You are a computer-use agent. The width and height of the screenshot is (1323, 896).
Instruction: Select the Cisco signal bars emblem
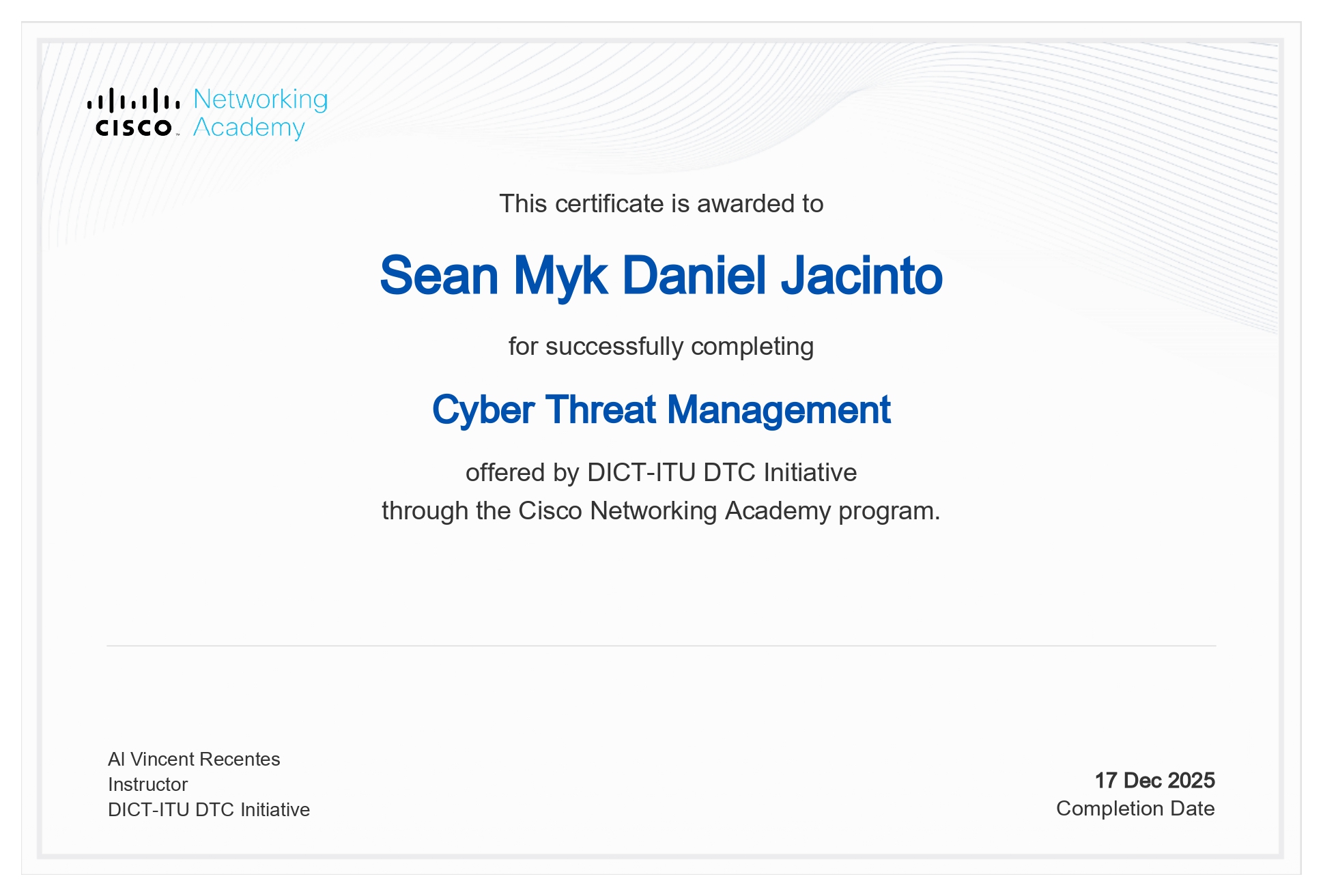pyautogui.click(x=134, y=100)
